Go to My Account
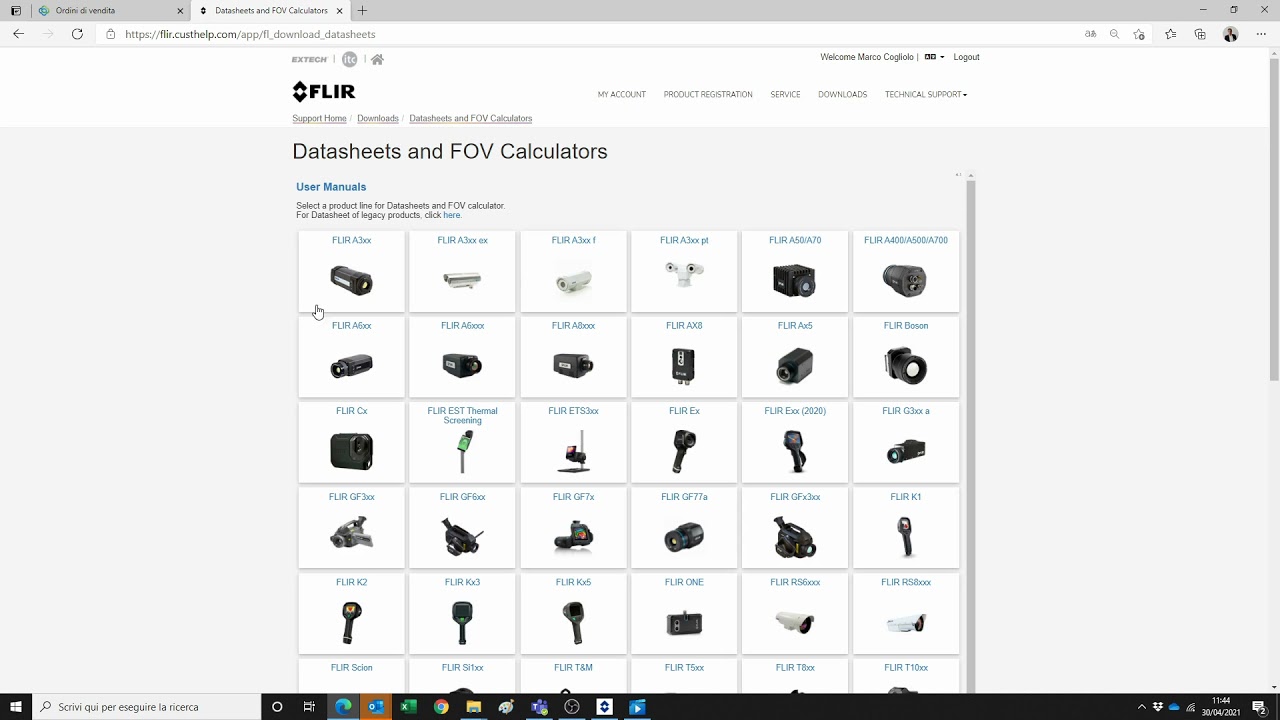The height and width of the screenshot is (720, 1280). click(622, 95)
